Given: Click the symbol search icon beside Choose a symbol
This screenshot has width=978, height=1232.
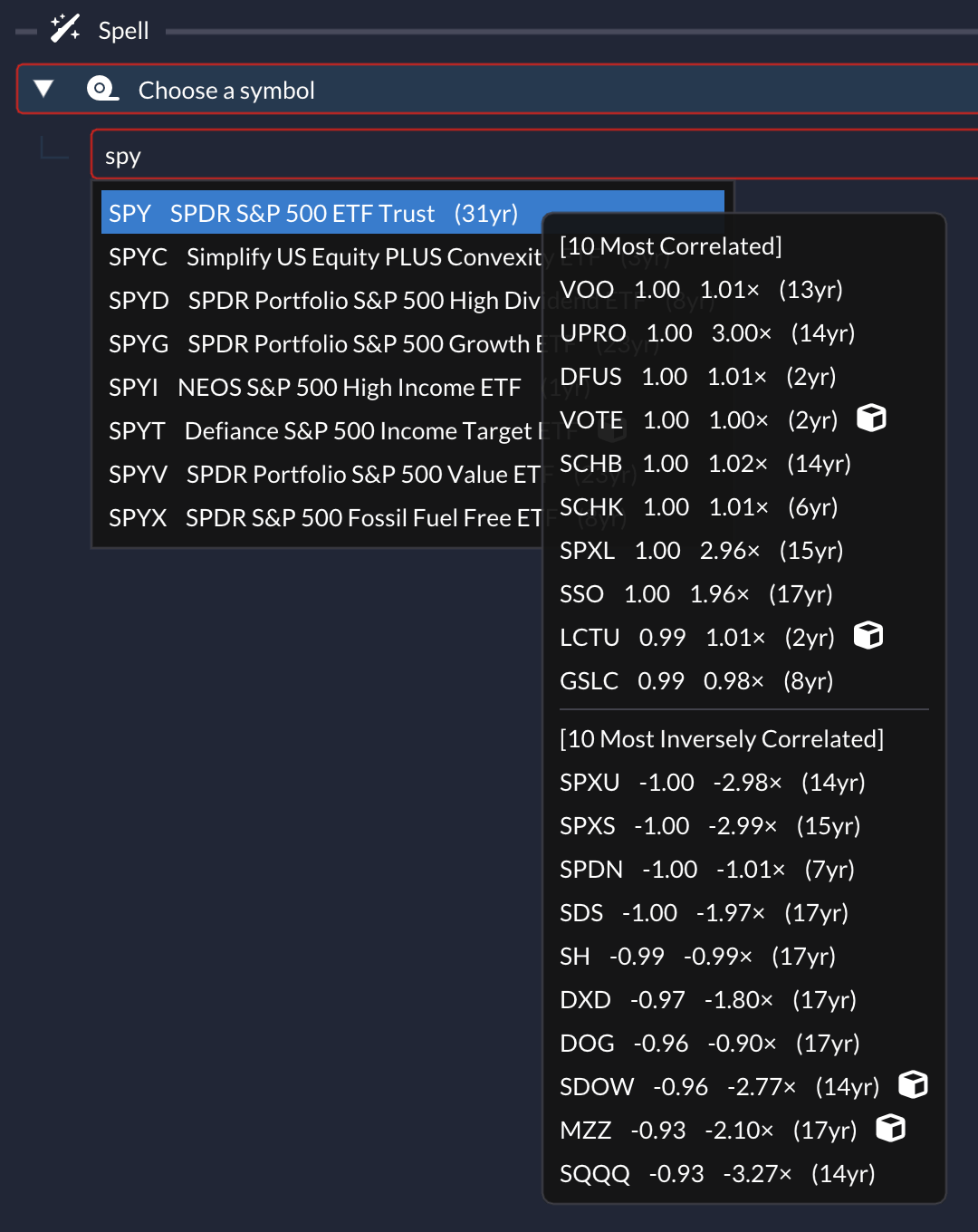Looking at the screenshot, I should point(102,89).
